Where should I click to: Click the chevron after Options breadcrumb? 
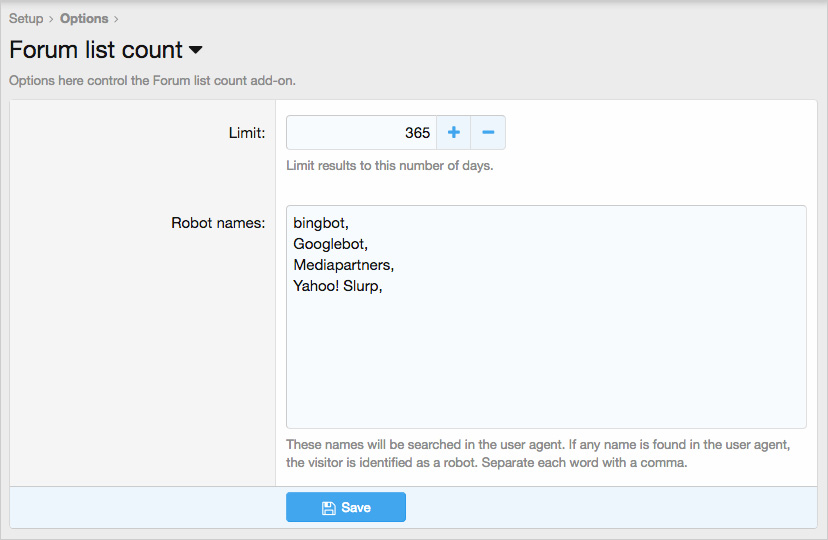pyautogui.click(x=116, y=19)
